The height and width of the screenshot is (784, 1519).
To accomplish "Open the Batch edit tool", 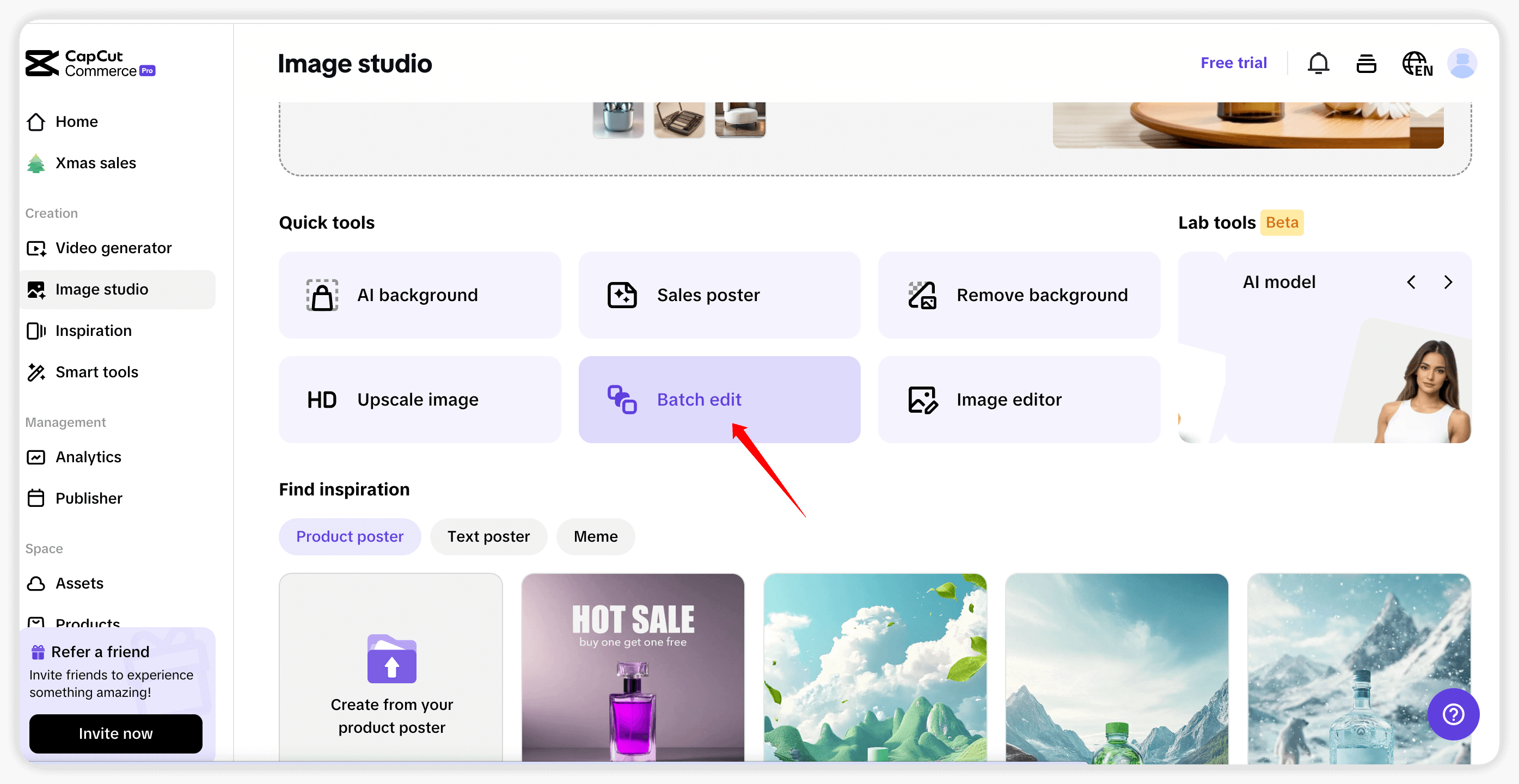I will [719, 399].
